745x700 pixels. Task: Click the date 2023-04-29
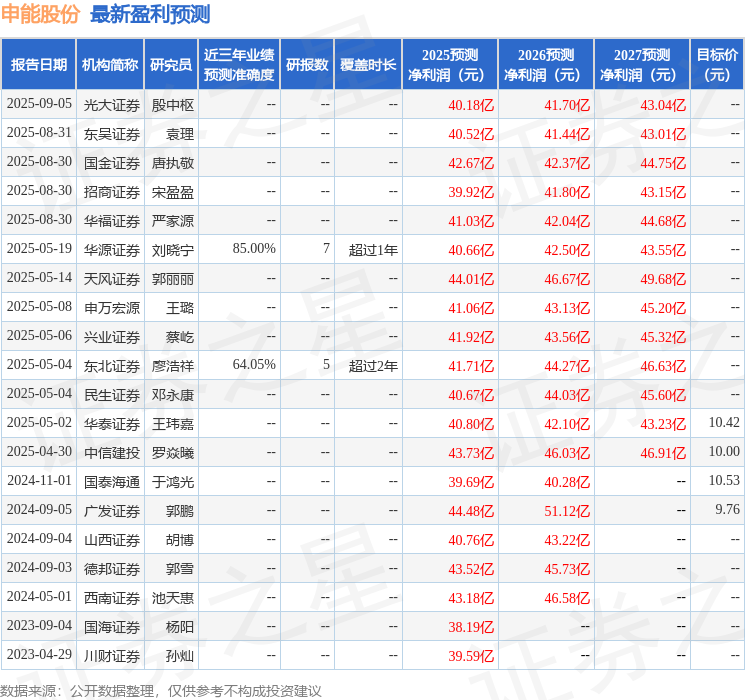coord(39,654)
